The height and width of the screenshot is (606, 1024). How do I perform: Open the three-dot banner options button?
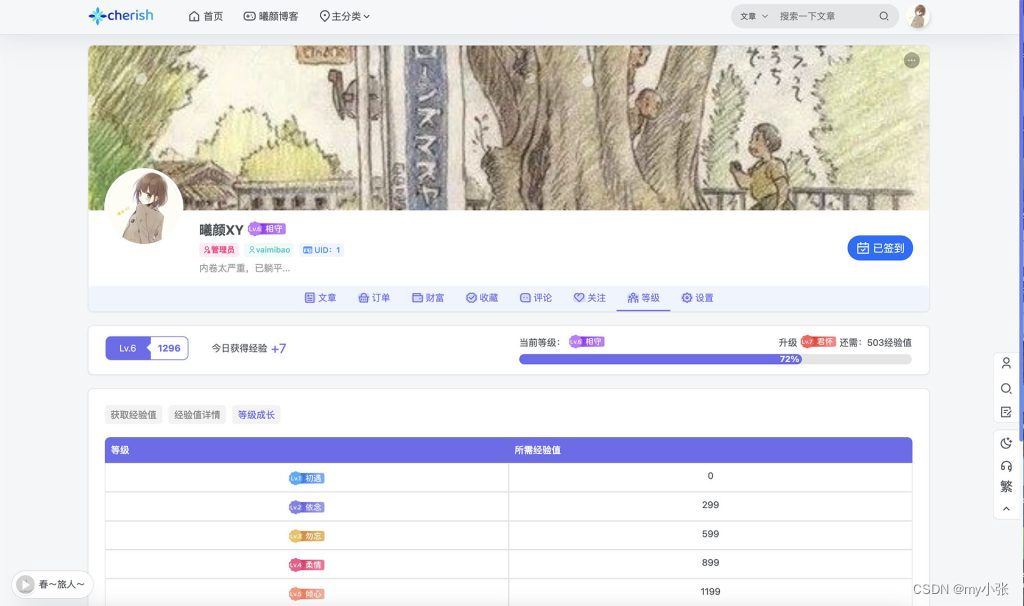[912, 61]
